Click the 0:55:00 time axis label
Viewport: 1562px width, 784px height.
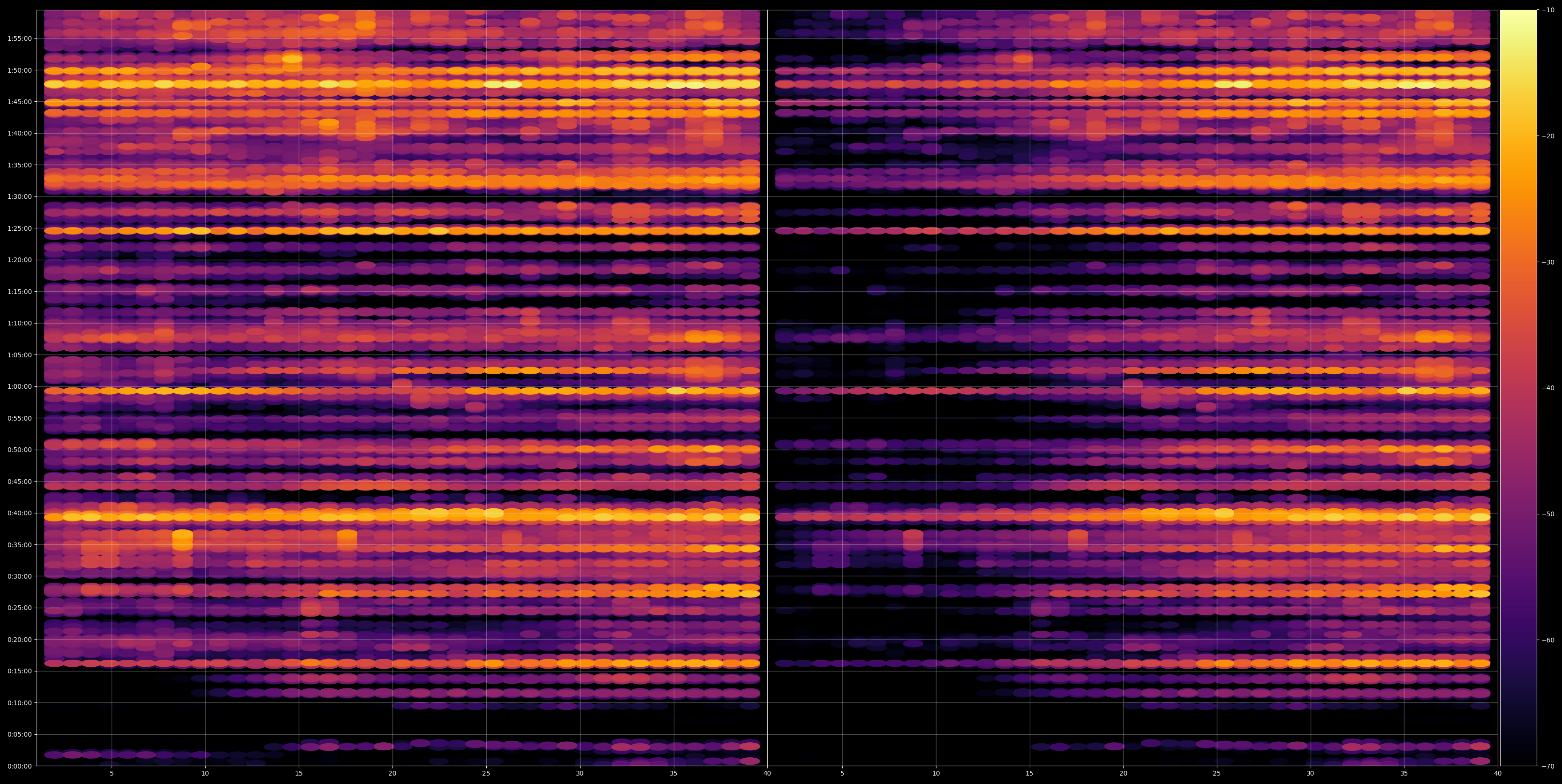pos(19,418)
